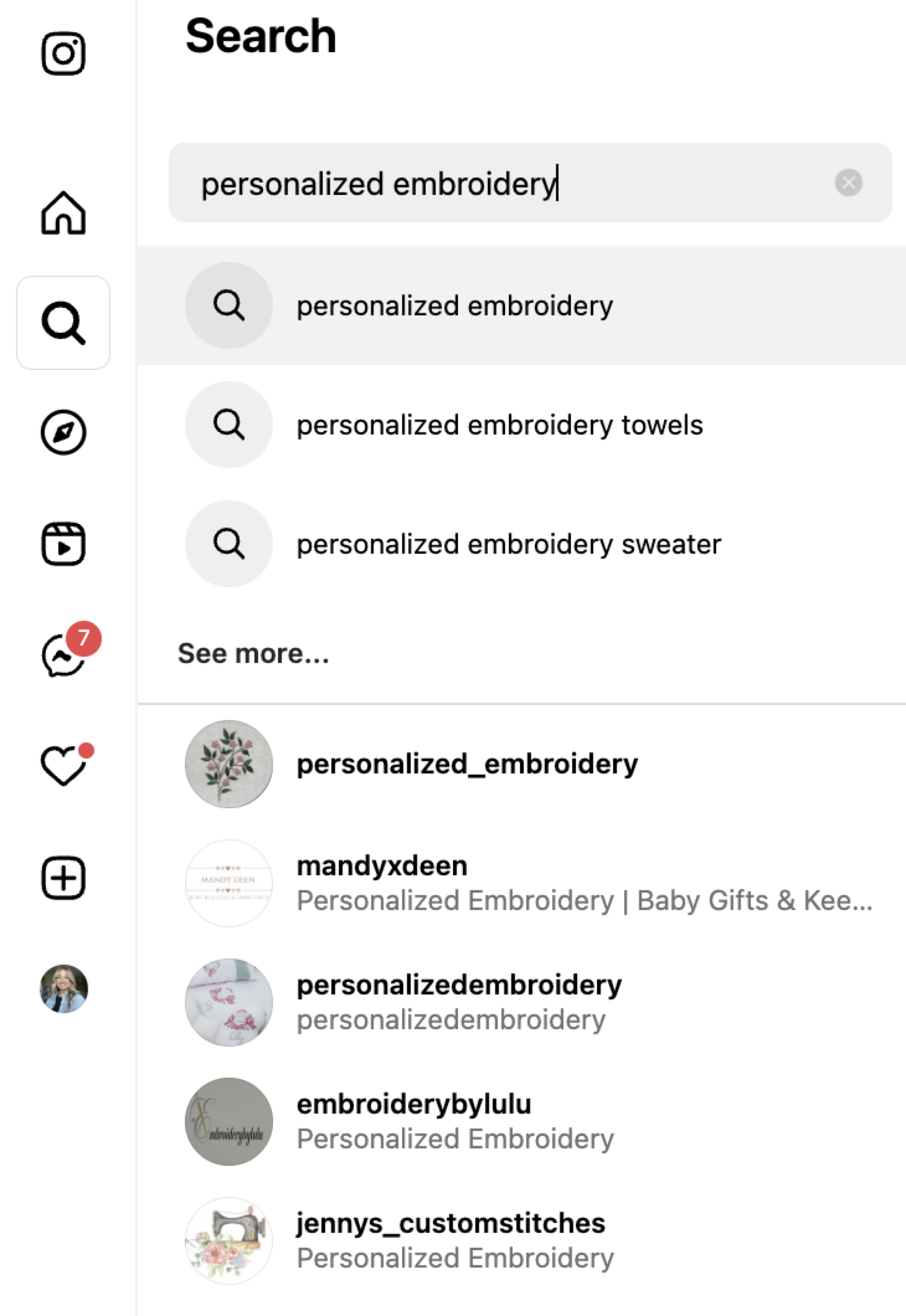Choose 'personalized embroidery towels' suggestion
The image size is (906, 1316).
(521, 425)
